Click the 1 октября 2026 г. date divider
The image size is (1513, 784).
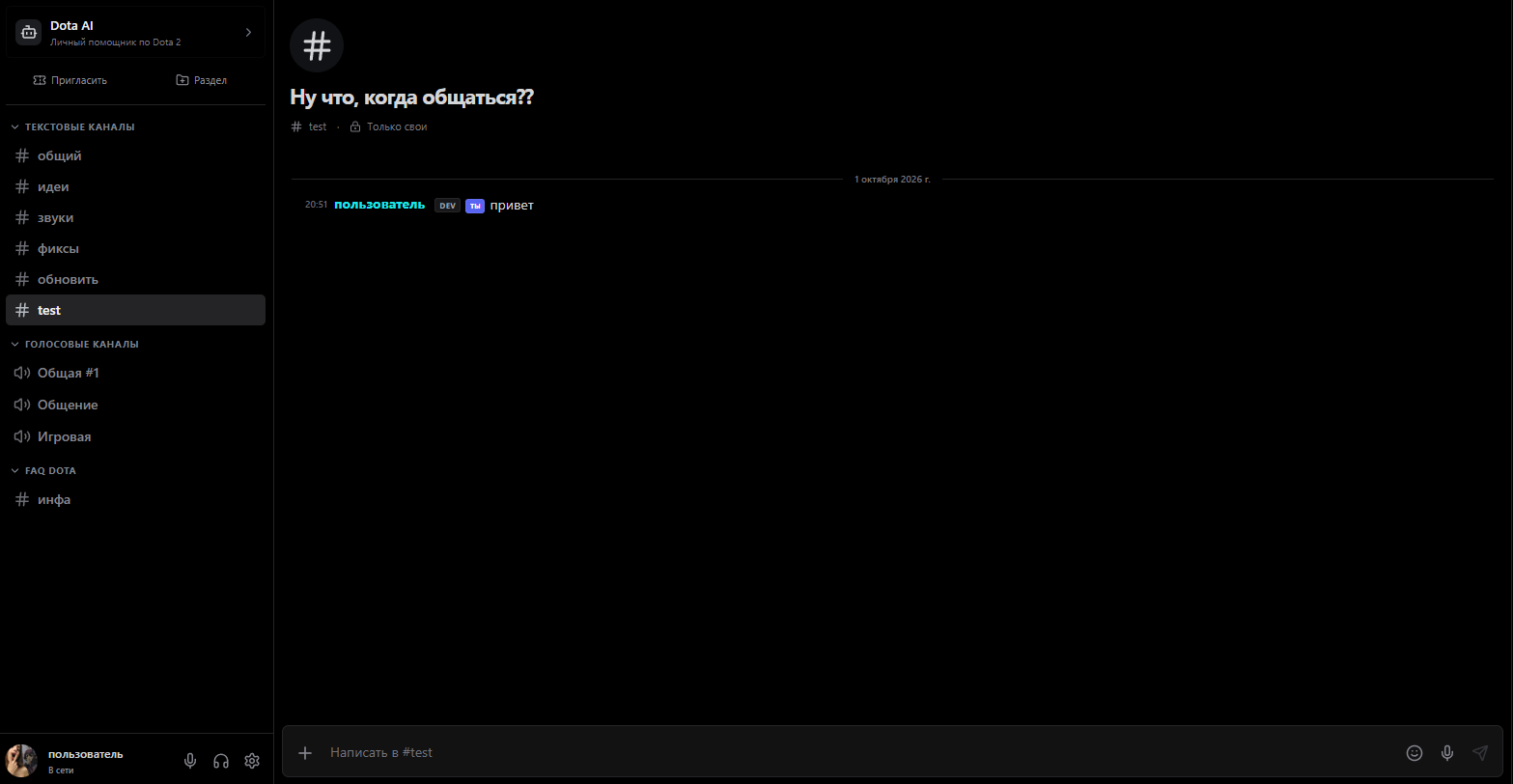click(892, 180)
